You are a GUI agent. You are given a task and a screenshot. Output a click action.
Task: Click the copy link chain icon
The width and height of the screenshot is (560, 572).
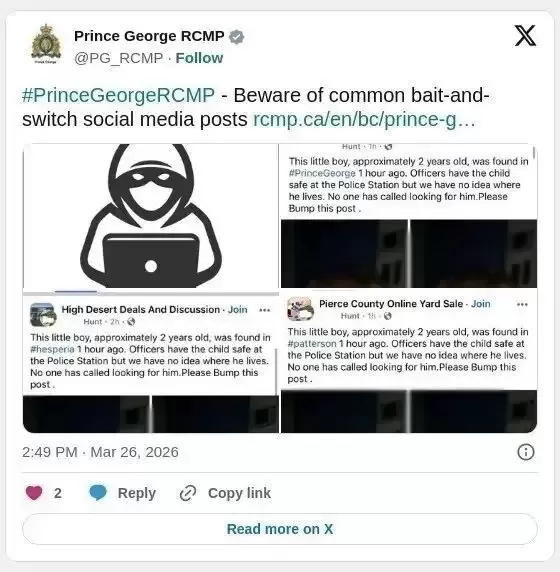[188, 493]
